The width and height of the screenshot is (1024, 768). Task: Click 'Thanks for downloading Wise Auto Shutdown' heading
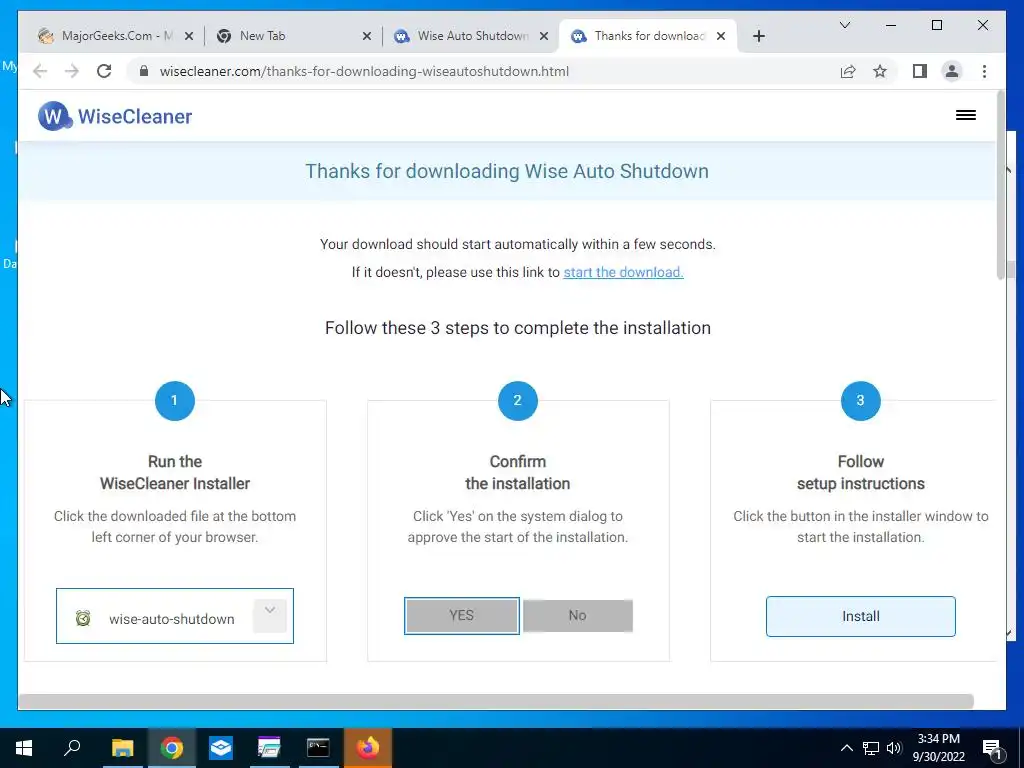tap(507, 171)
